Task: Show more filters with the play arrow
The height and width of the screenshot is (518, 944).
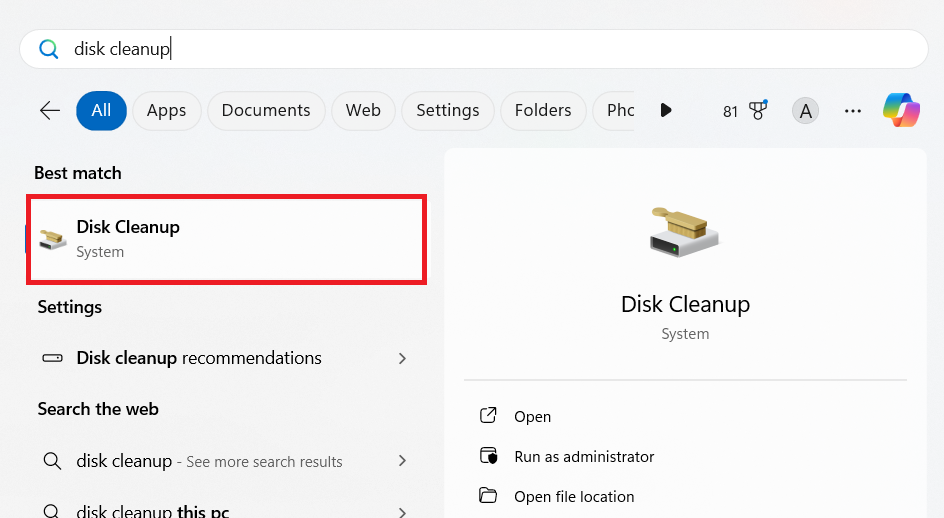Action: (x=665, y=110)
